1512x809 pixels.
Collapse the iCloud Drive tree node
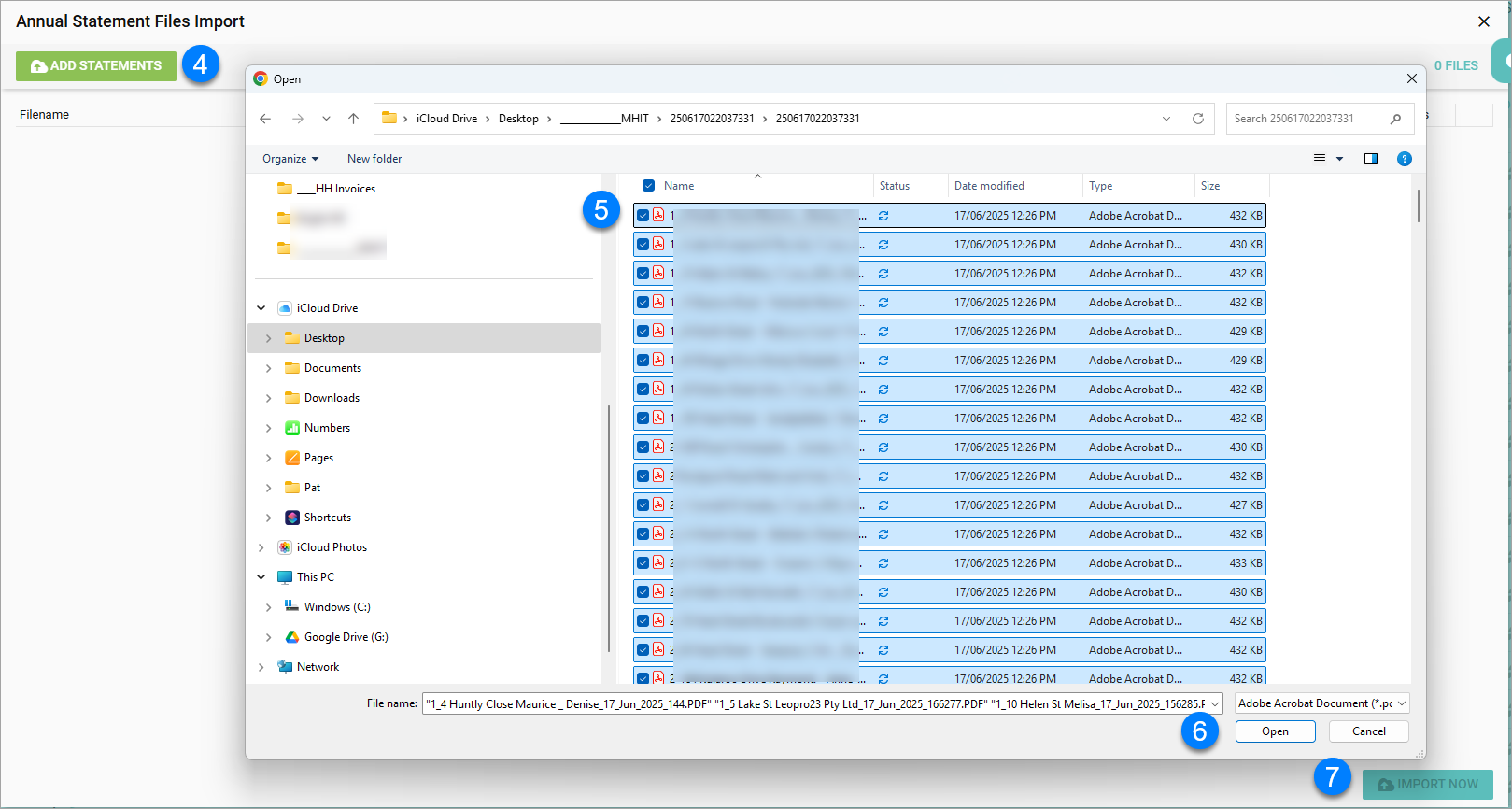(x=261, y=308)
